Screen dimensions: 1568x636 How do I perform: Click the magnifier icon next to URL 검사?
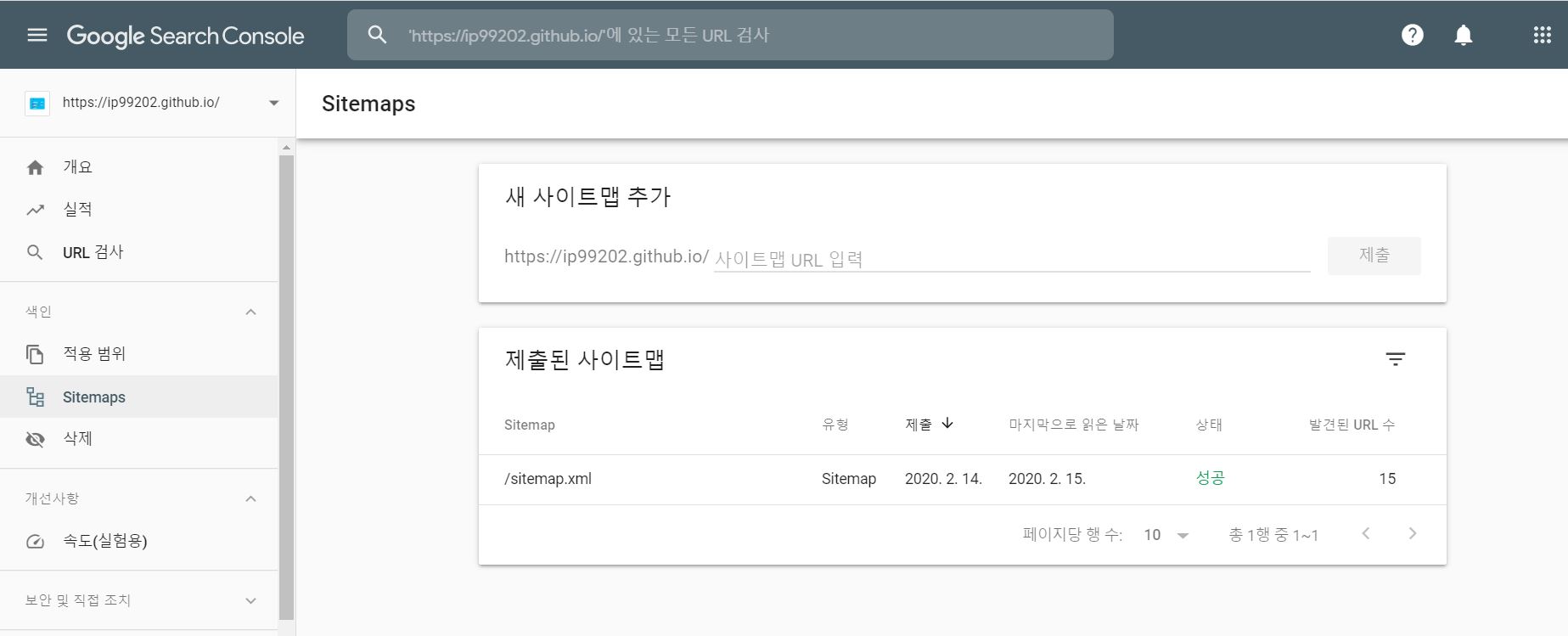(x=35, y=252)
